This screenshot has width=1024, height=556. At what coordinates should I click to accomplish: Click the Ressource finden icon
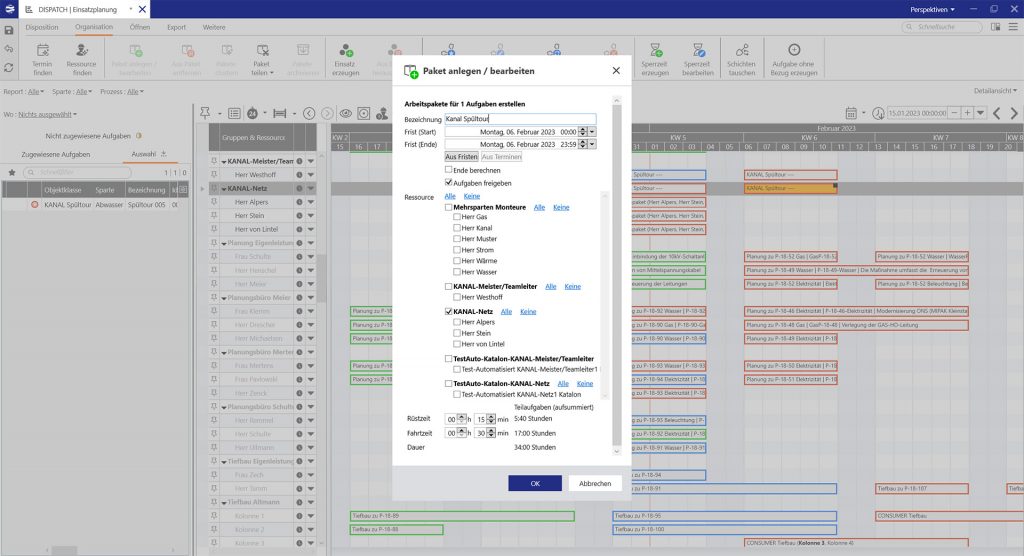81,50
